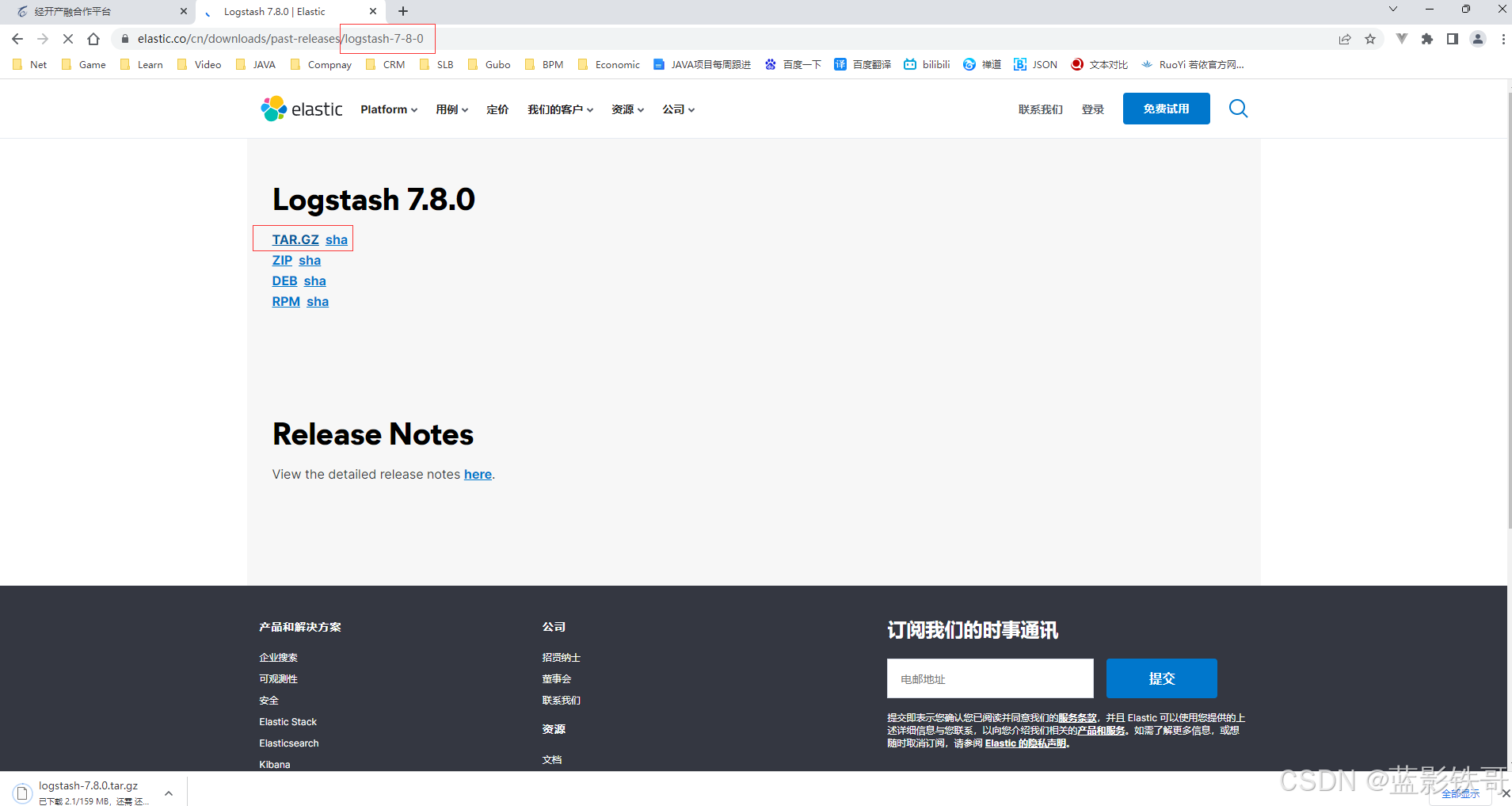Open the 招贤纳士 footer link
This screenshot has width=1512, height=806.
pyautogui.click(x=561, y=658)
